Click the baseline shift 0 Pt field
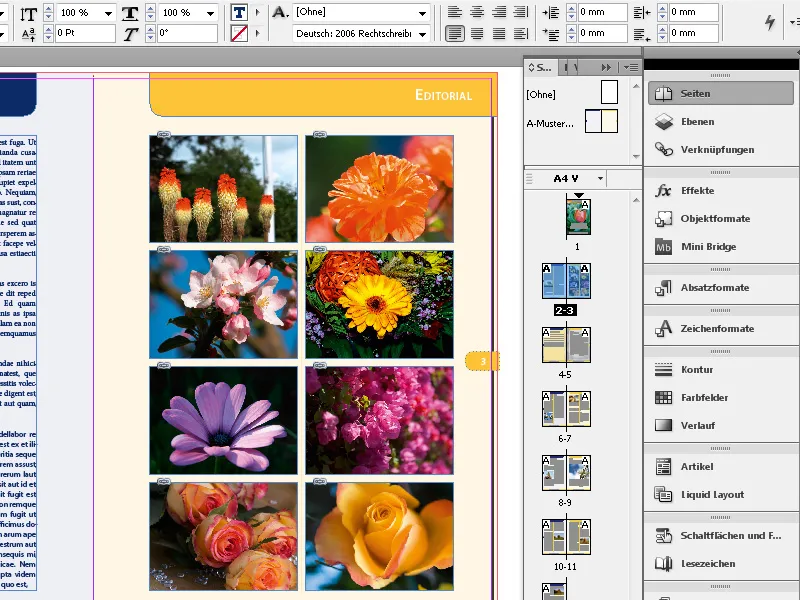This screenshot has height=600, width=800. tap(85, 33)
